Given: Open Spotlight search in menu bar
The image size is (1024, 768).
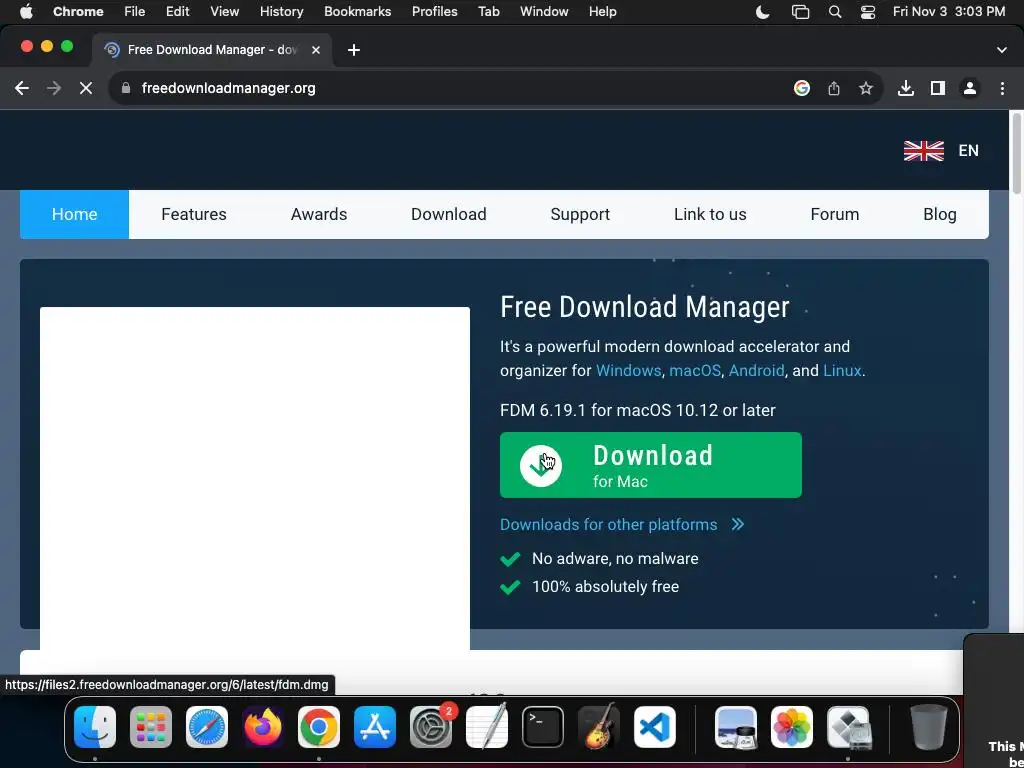Looking at the screenshot, I should [x=835, y=12].
